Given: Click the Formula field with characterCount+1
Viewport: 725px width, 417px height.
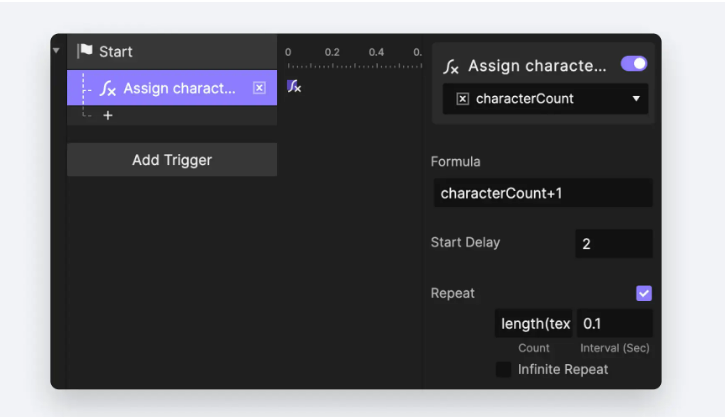Looking at the screenshot, I should point(543,193).
